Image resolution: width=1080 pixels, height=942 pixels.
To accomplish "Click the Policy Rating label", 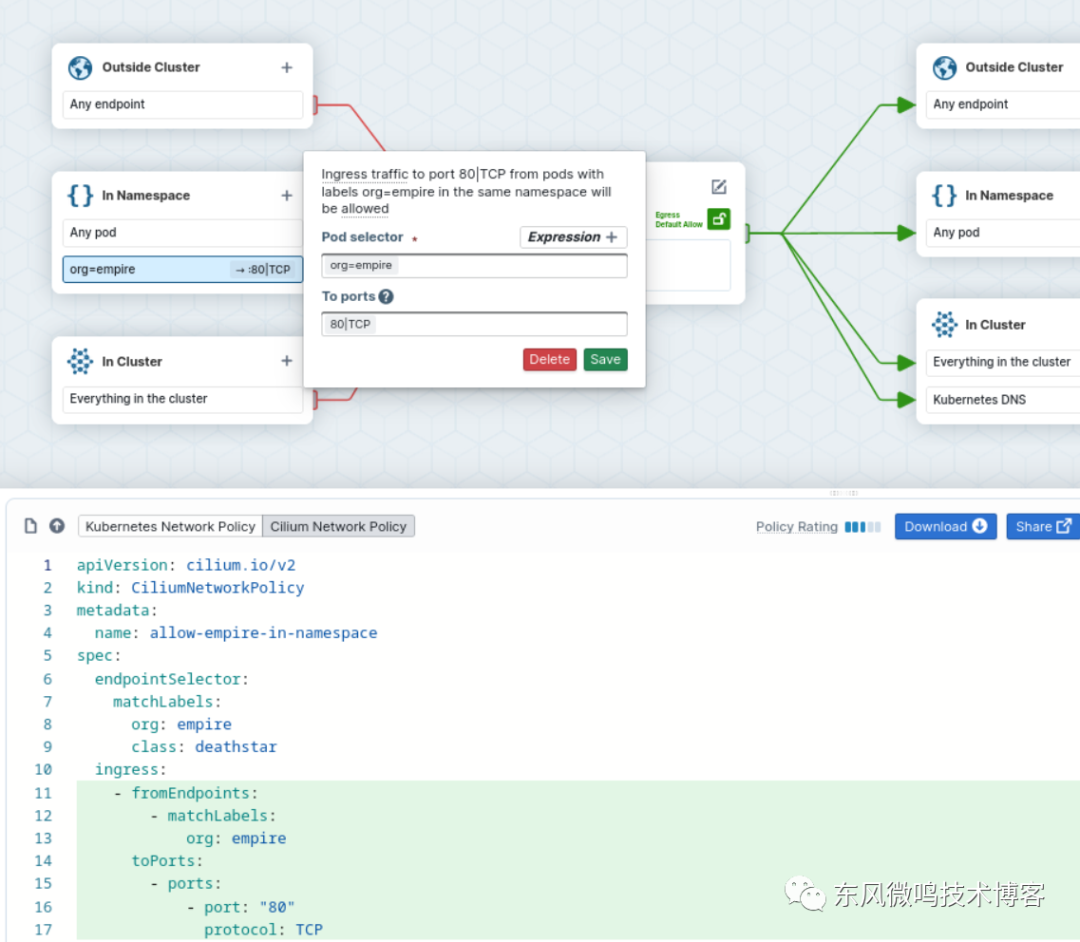I will coord(797,527).
